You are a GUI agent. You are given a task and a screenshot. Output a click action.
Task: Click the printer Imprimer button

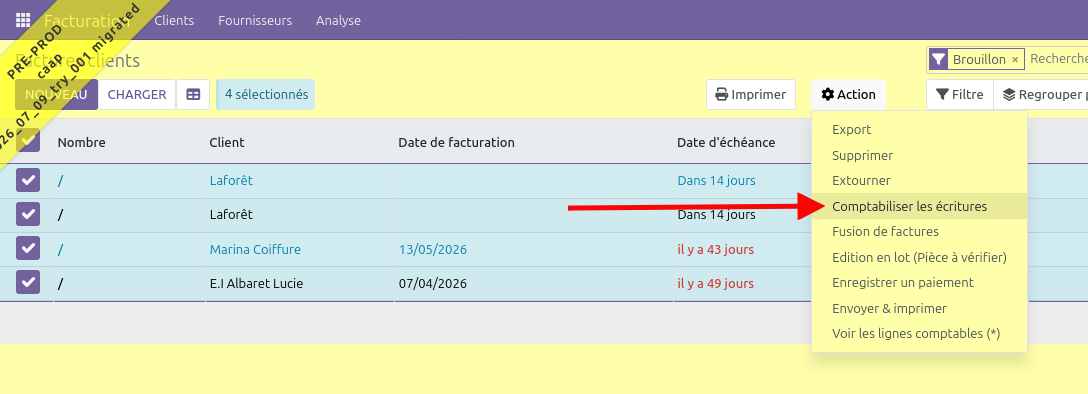point(751,94)
